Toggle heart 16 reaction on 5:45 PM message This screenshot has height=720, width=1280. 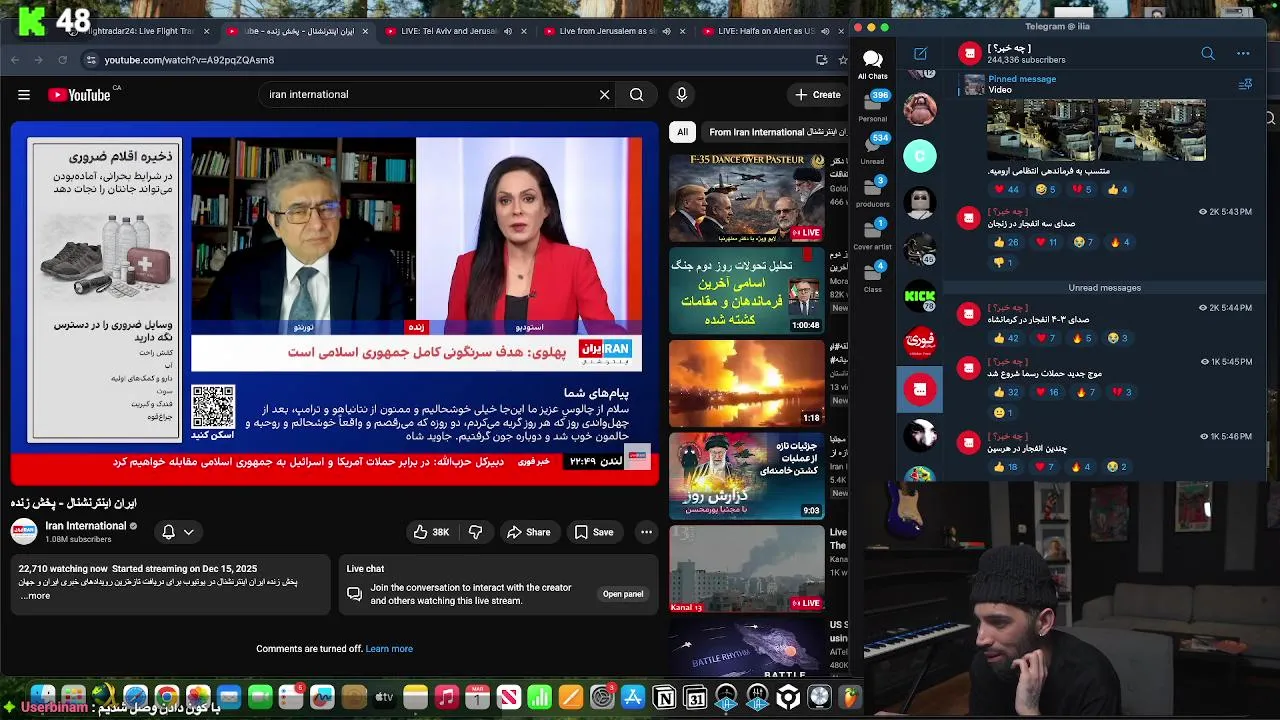(1048, 392)
